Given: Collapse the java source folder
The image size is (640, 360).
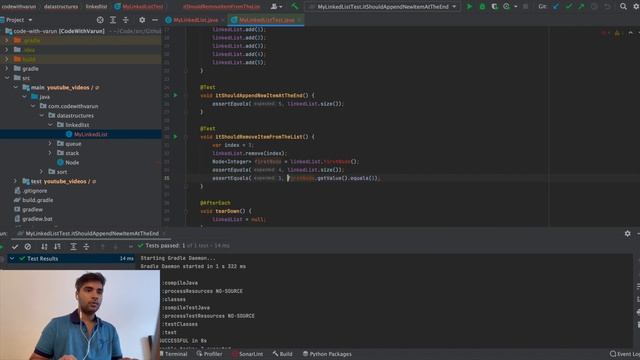Looking at the screenshot, I should tap(24, 97).
